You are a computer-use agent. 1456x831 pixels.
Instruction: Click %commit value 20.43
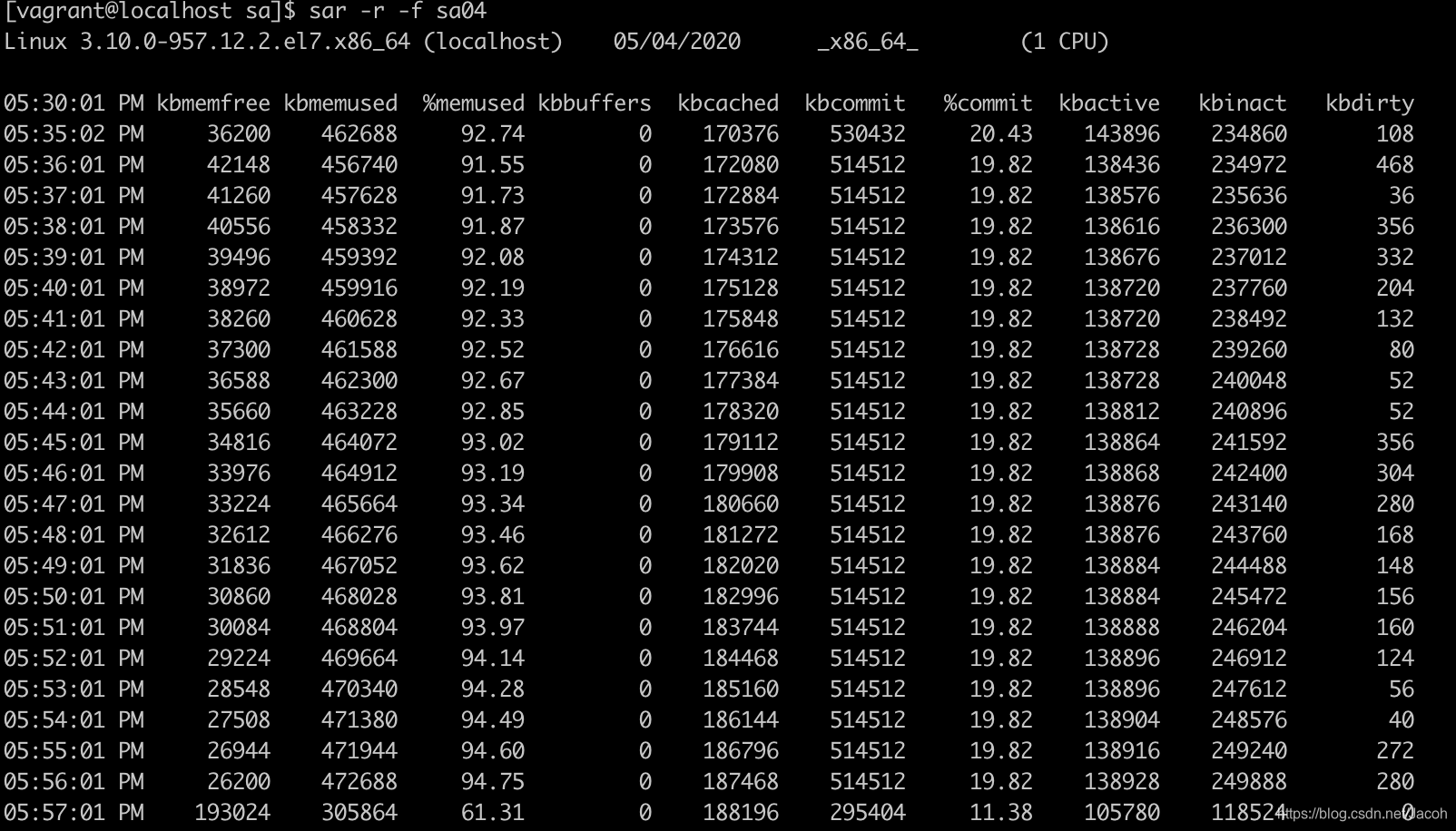(1001, 134)
